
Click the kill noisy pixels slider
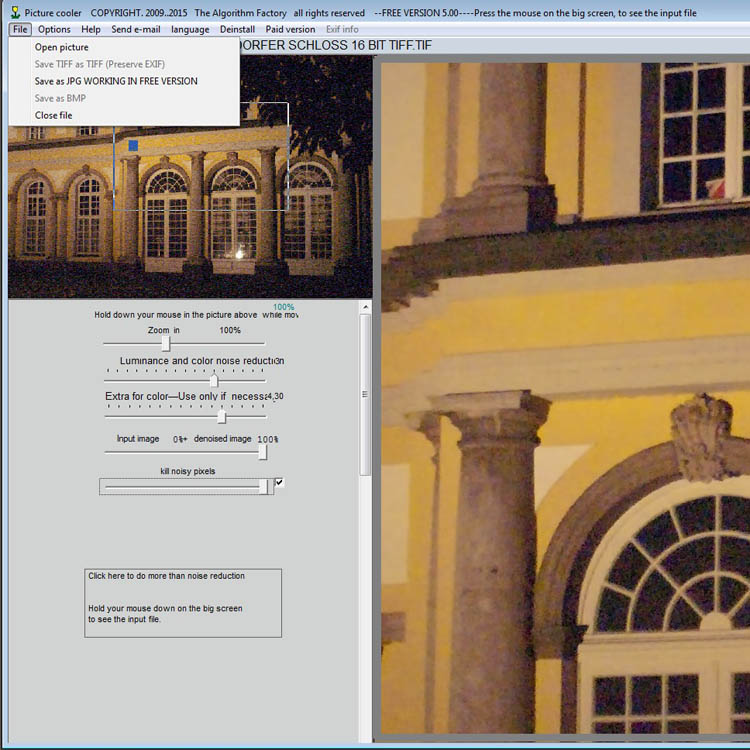coord(186,486)
